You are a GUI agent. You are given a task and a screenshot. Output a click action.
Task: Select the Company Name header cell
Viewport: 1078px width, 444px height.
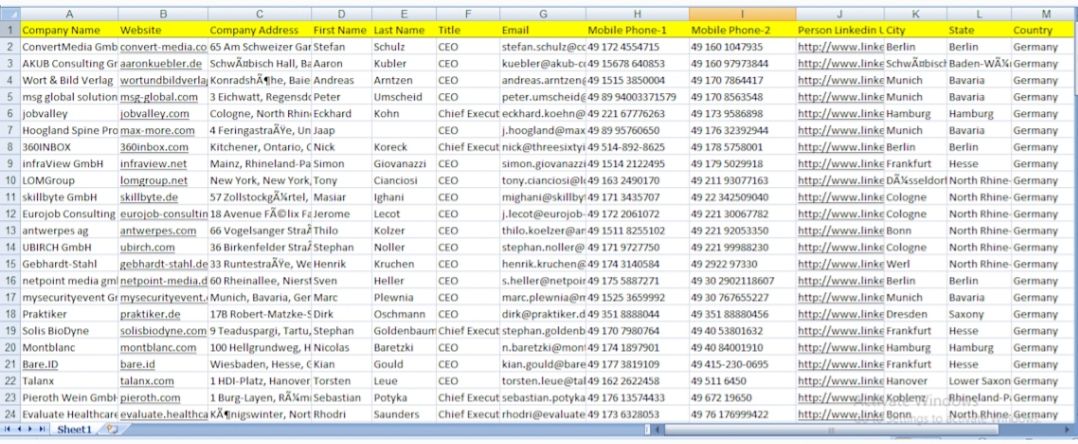tap(69, 30)
